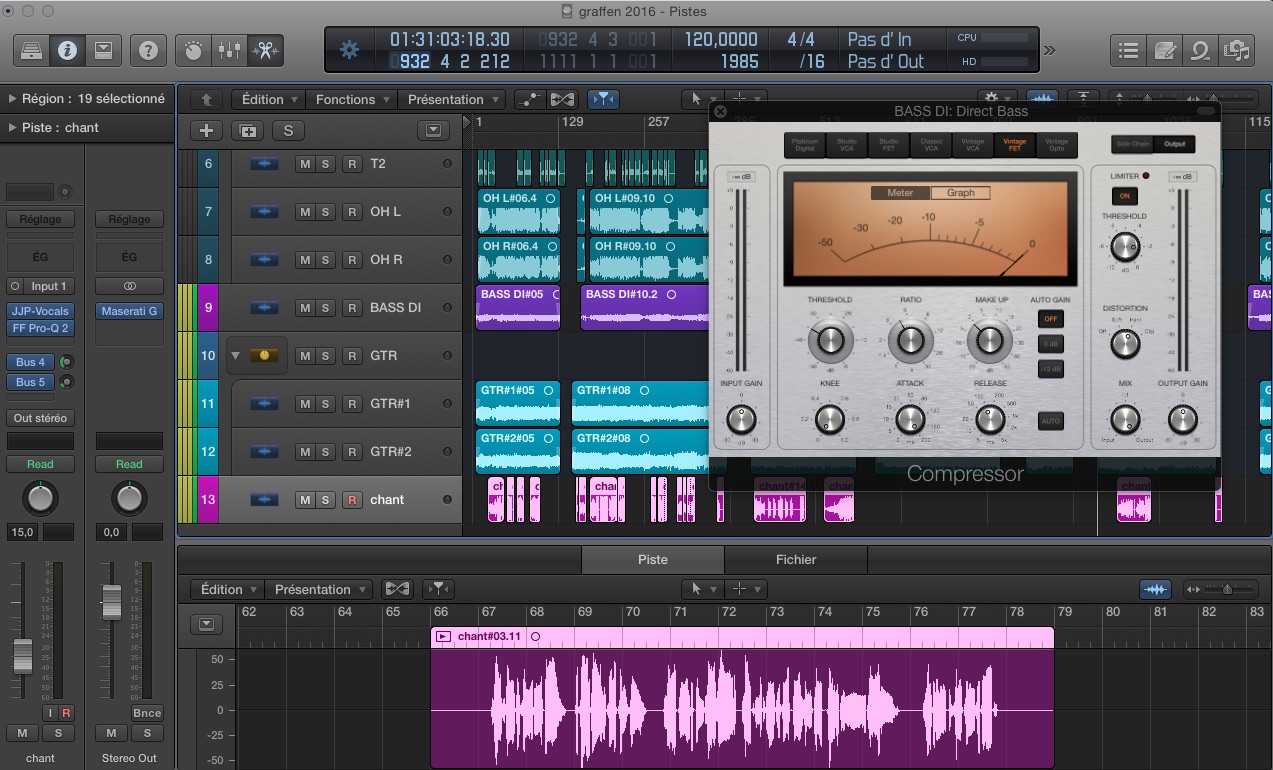Screen dimensions: 1273x770
Task: Select the chant#03.11 region header
Action: click(x=742, y=636)
